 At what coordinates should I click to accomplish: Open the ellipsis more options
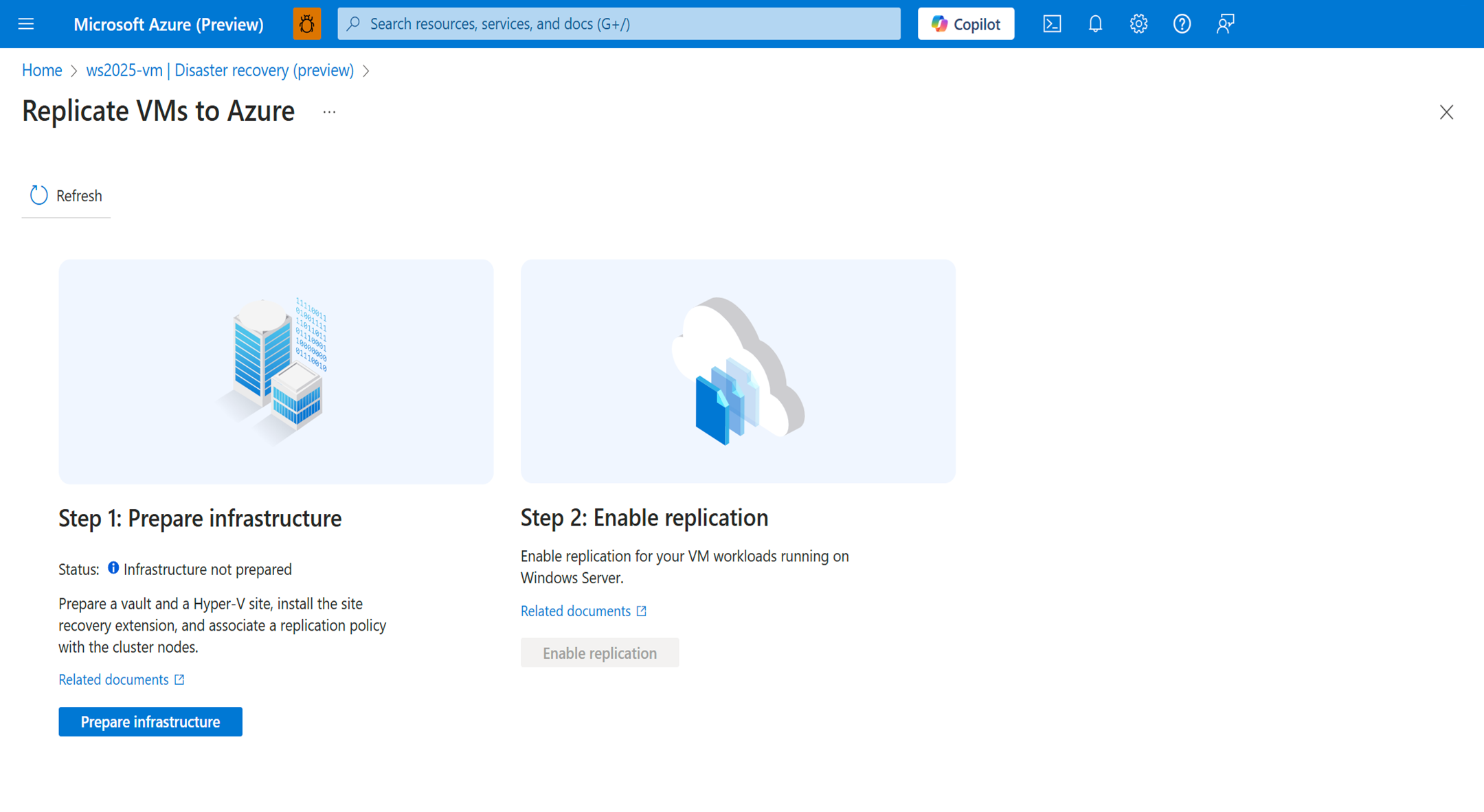click(329, 112)
